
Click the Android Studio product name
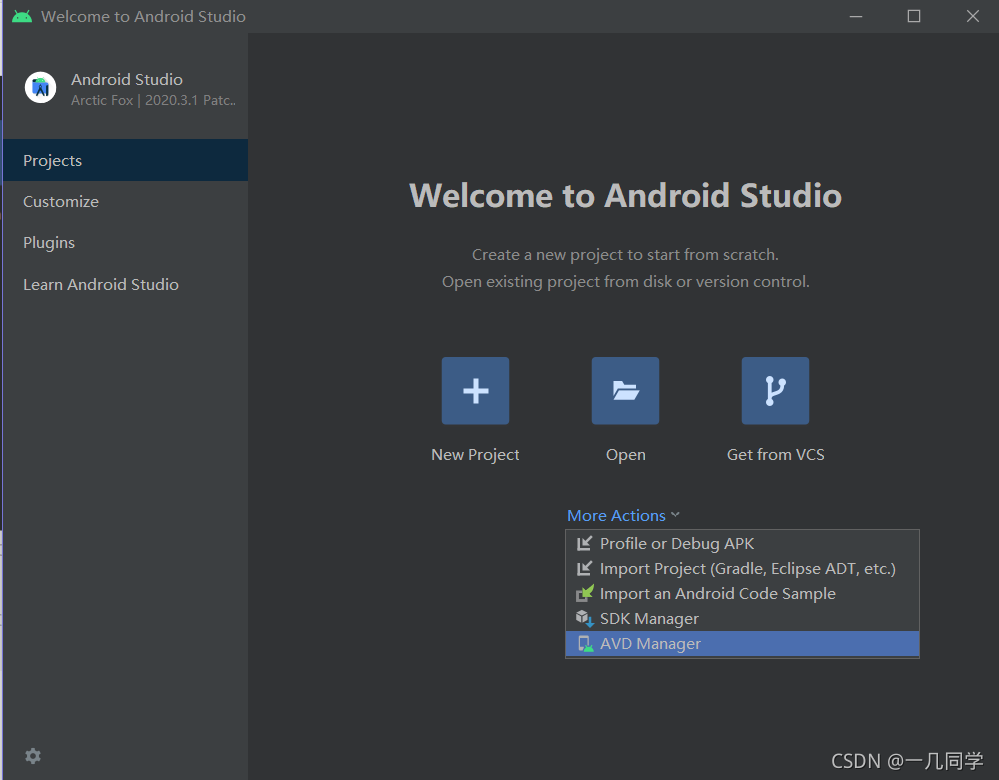[x=127, y=79]
